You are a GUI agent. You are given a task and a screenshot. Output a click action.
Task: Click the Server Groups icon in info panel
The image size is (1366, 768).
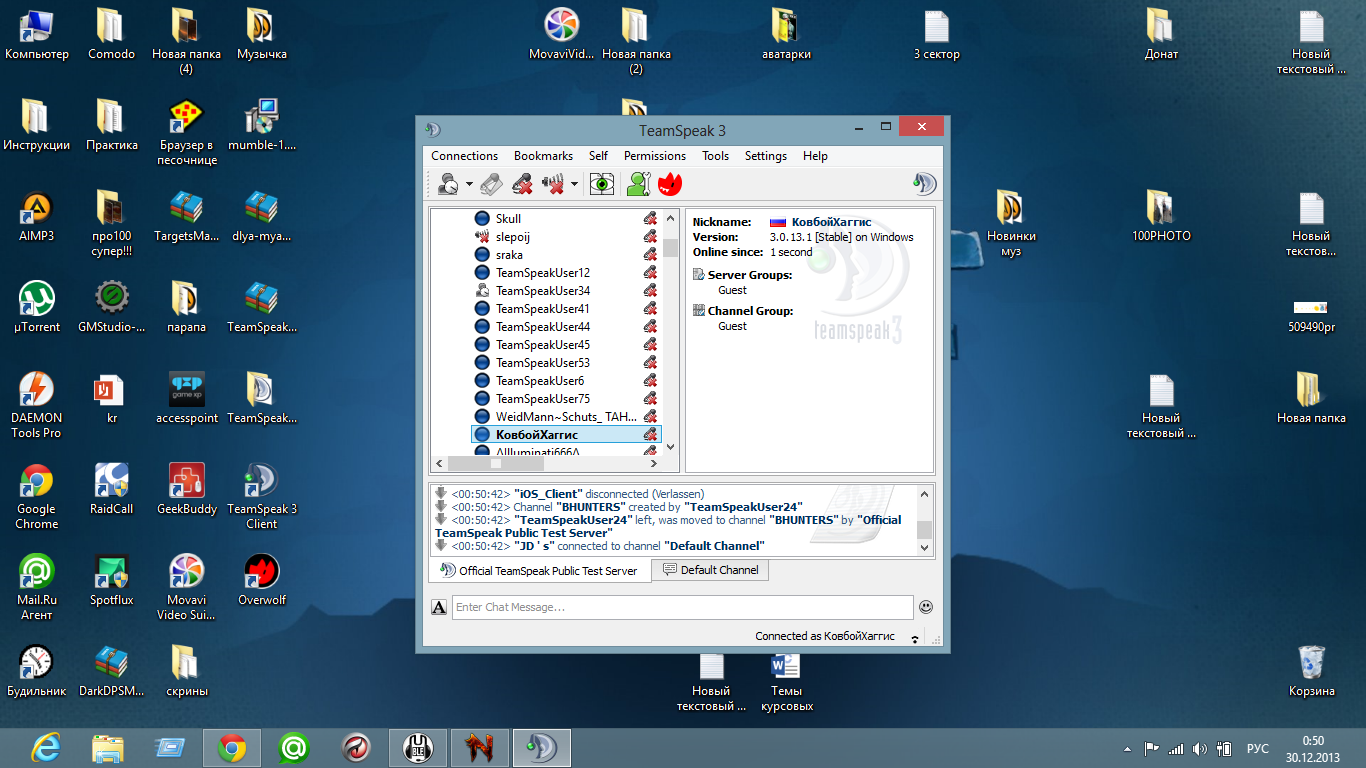pos(699,275)
